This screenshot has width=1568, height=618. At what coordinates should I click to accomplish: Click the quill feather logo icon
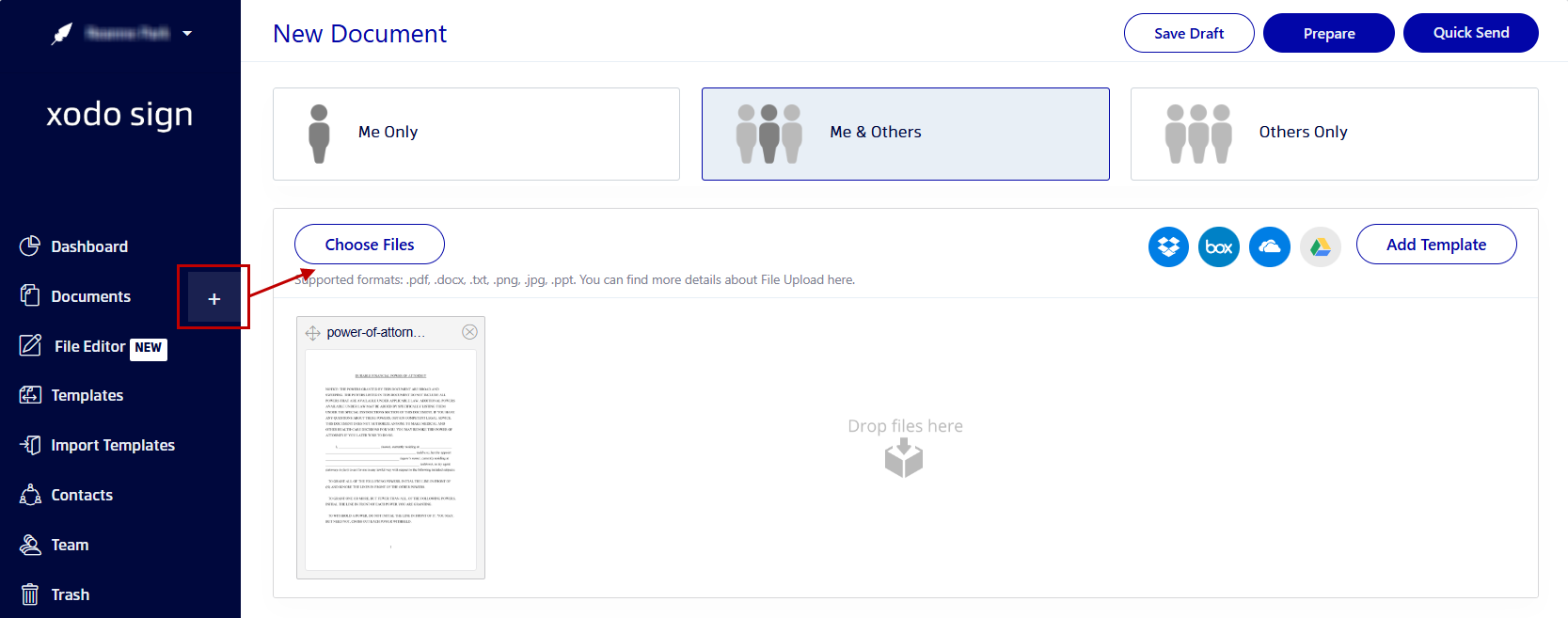[62, 34]
